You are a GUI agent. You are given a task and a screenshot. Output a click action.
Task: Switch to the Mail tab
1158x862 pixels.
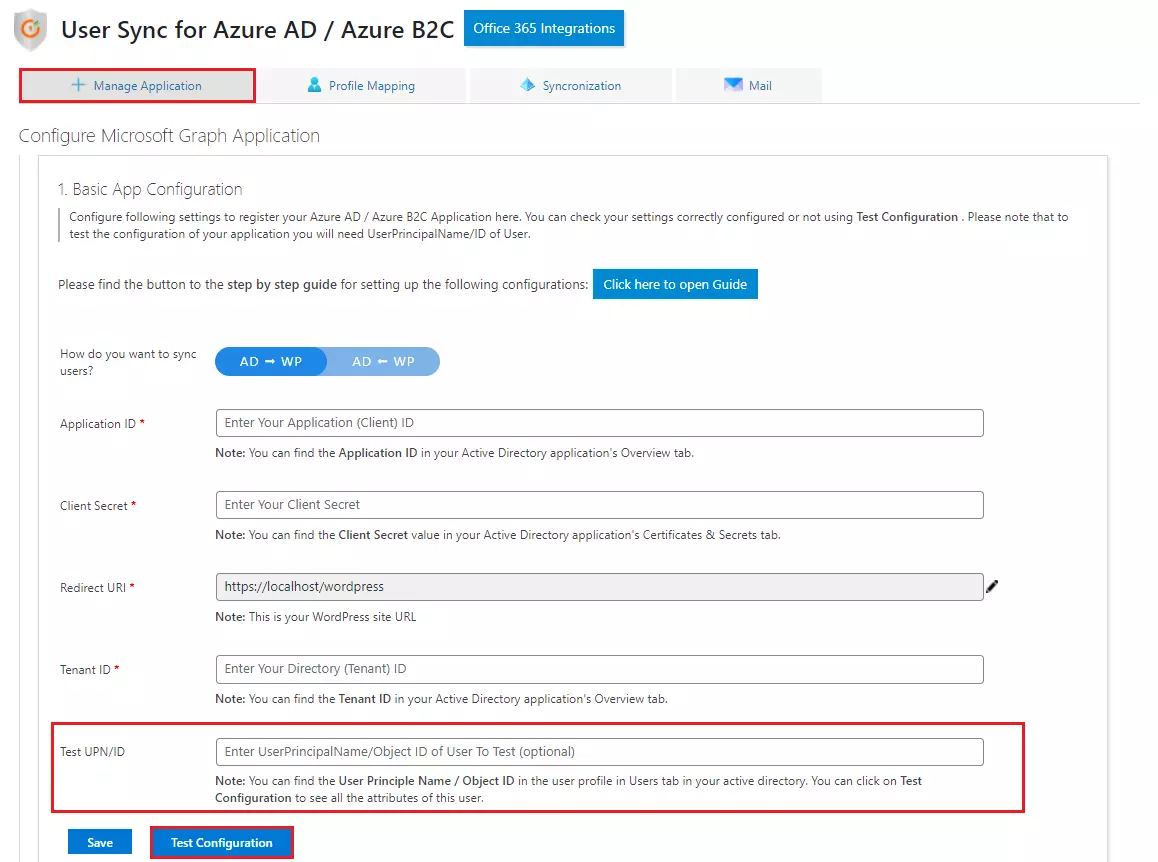[748, 86]
